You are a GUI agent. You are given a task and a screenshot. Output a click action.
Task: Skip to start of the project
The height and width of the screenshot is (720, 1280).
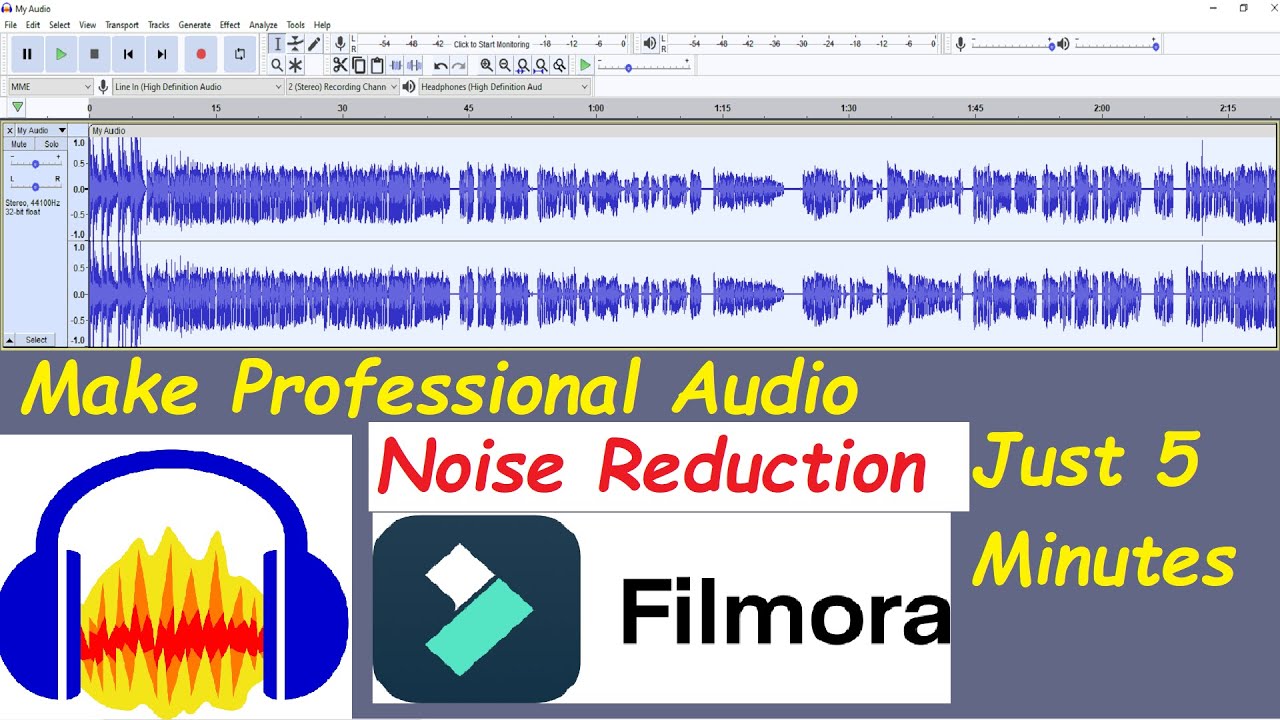[x=128, y=54]
